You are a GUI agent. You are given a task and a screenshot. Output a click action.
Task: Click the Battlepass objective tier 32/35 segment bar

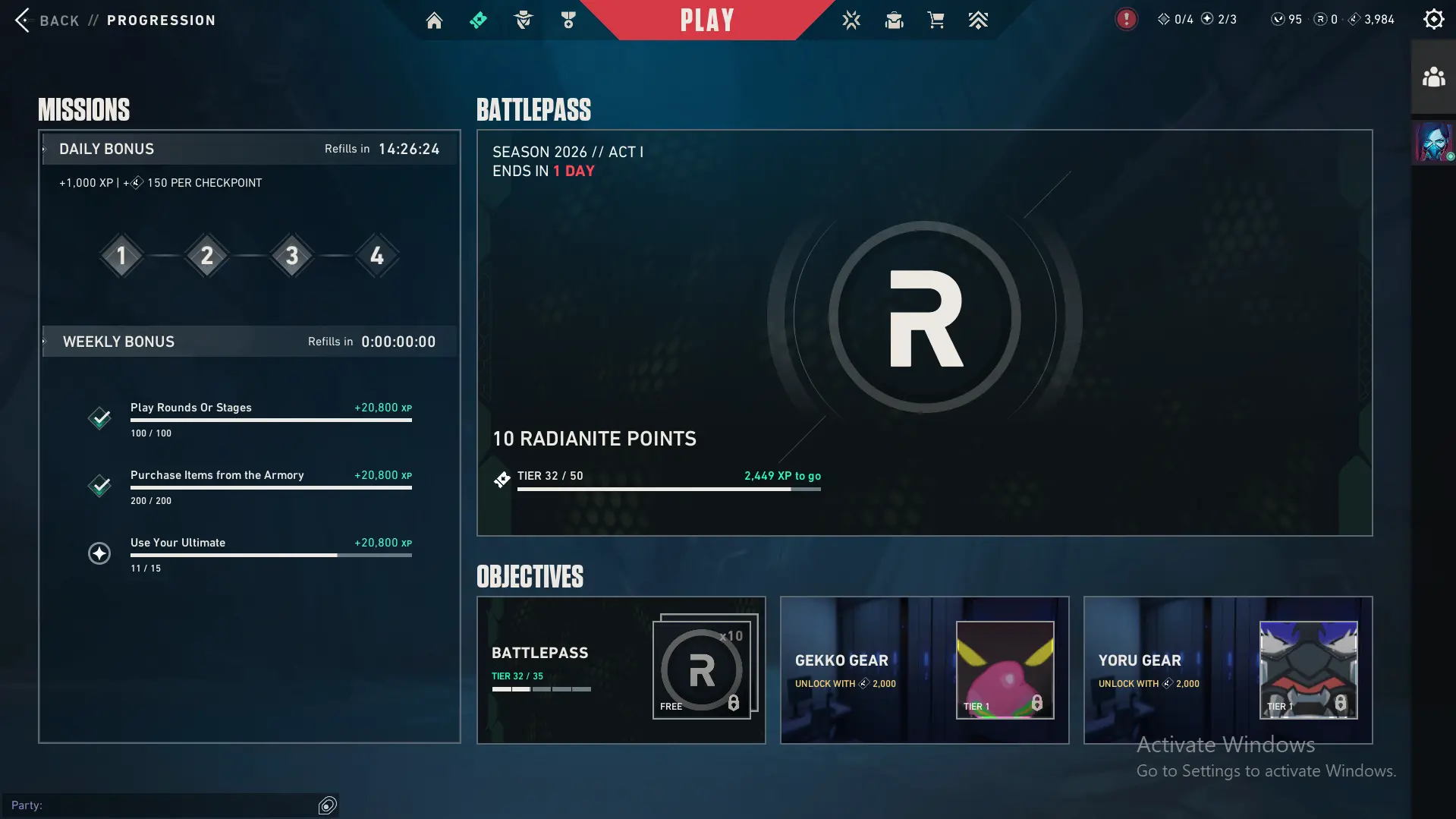[x=541, y=689]
